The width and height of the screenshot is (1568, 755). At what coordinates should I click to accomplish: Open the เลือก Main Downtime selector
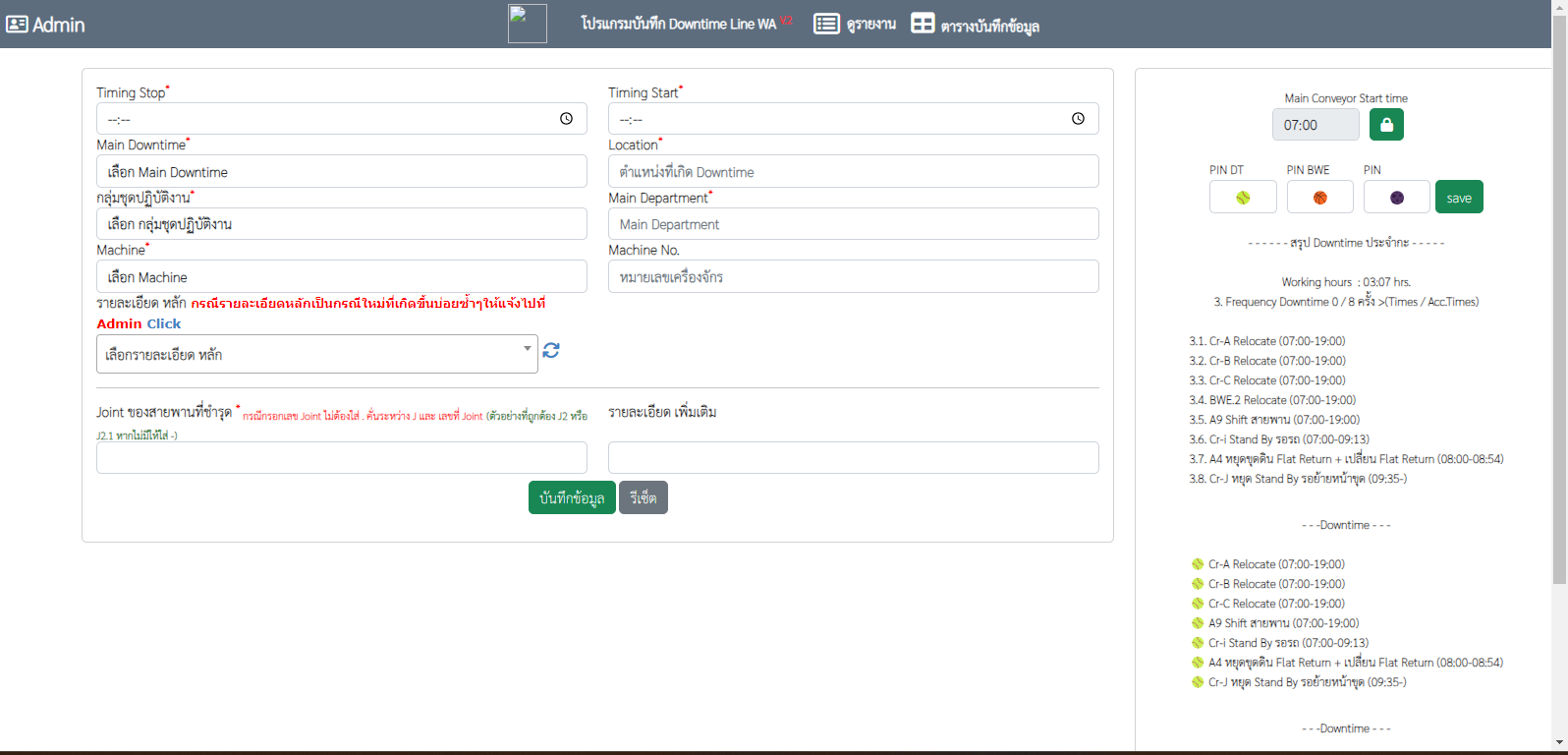point(341,172)
